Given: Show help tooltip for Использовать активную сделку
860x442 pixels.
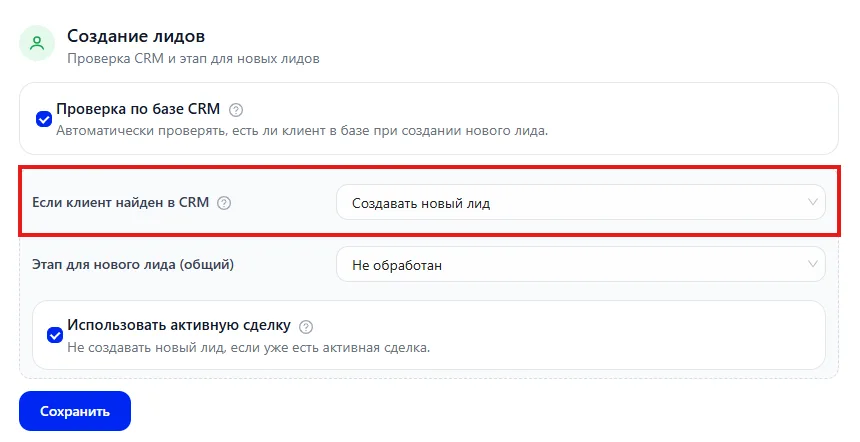Looking at the screenshot, I should tap(306, 327).
